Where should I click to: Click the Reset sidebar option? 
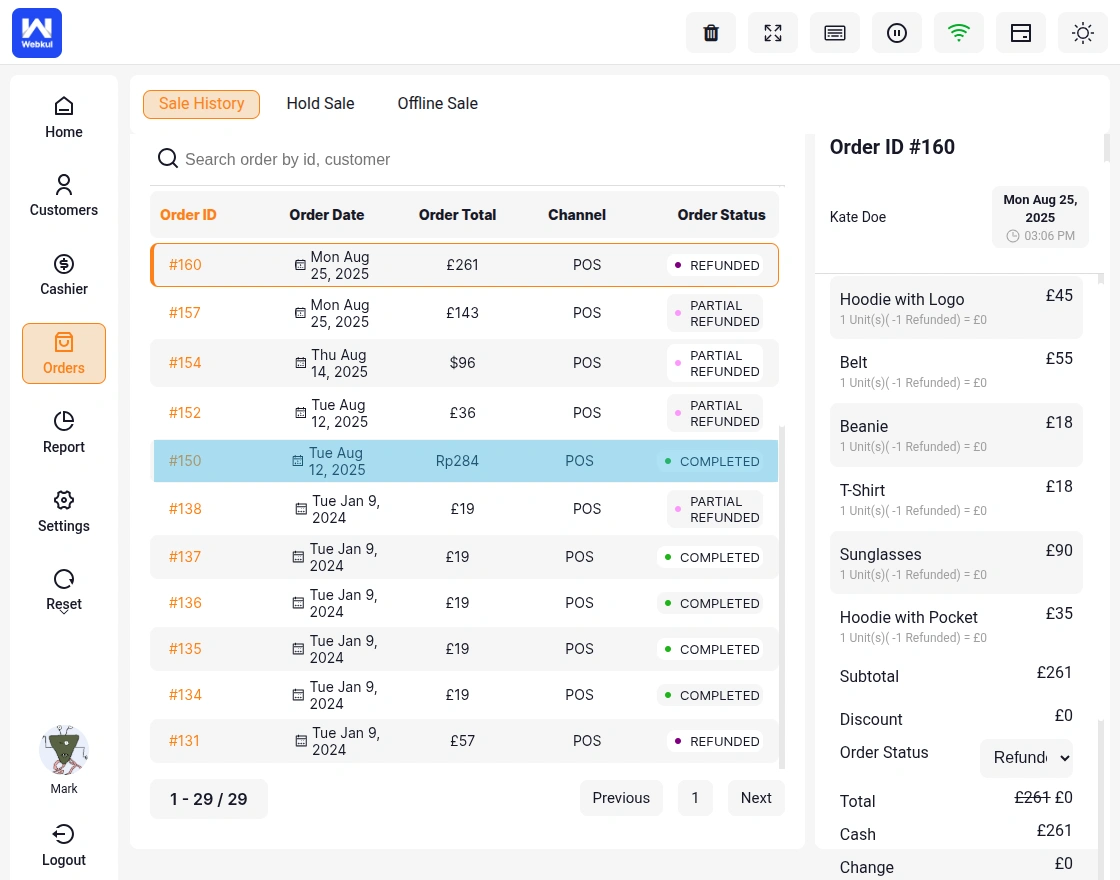coord(64,590)
